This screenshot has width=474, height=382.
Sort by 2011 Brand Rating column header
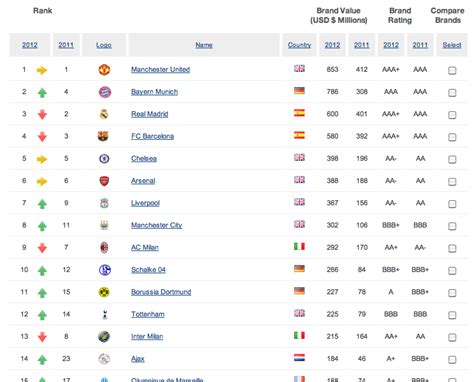(420, 45)
